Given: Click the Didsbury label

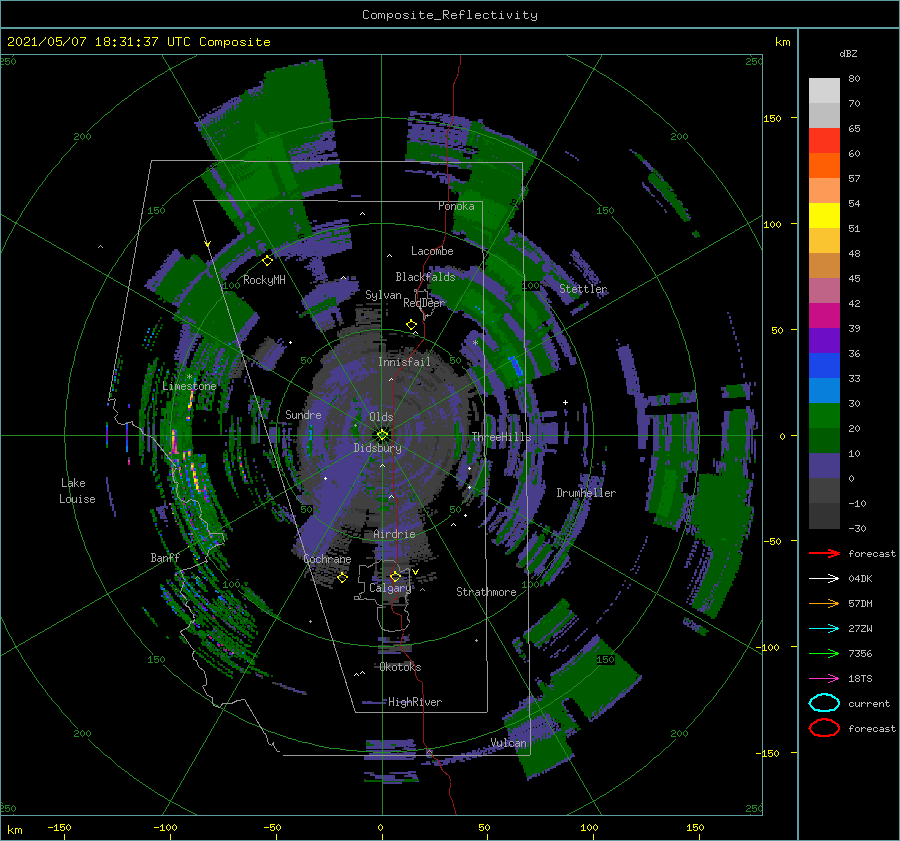Looking at the screenshot, I should [x=377, y=448].
